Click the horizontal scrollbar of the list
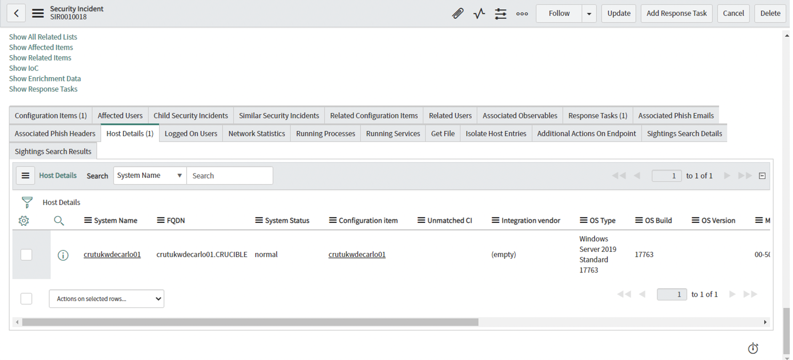The width and height of the screenshot is (793, 360). (250, 322)
